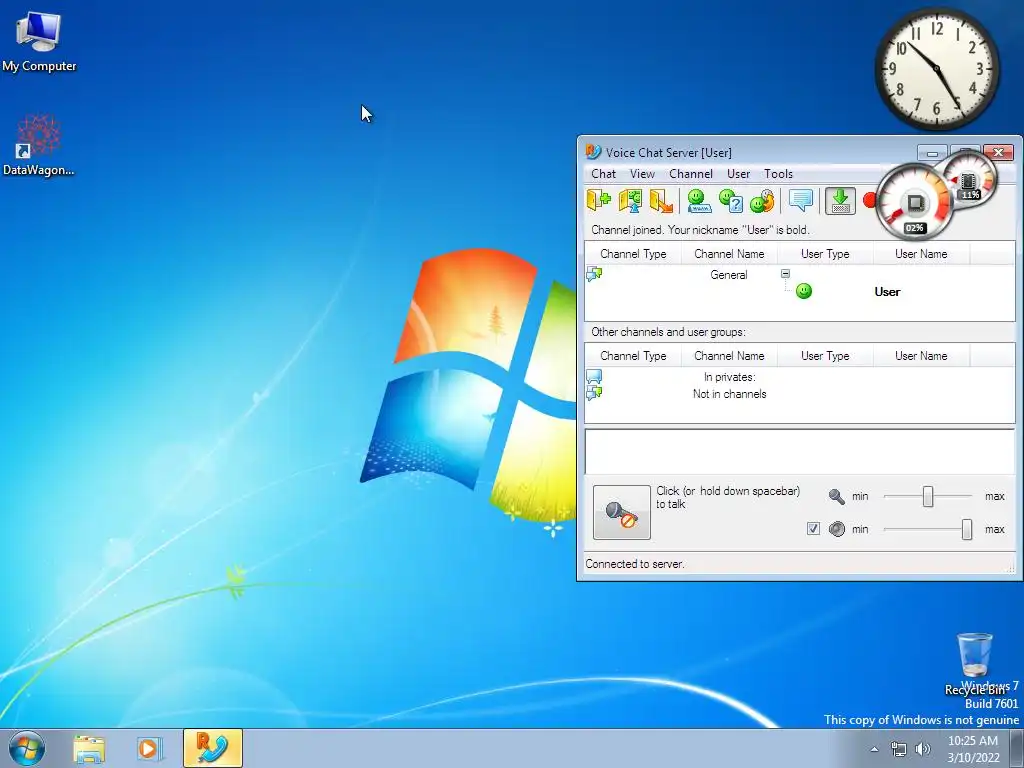Click in the chat message input box
The height and width of the screenshot is (768, 1024).
799,451
